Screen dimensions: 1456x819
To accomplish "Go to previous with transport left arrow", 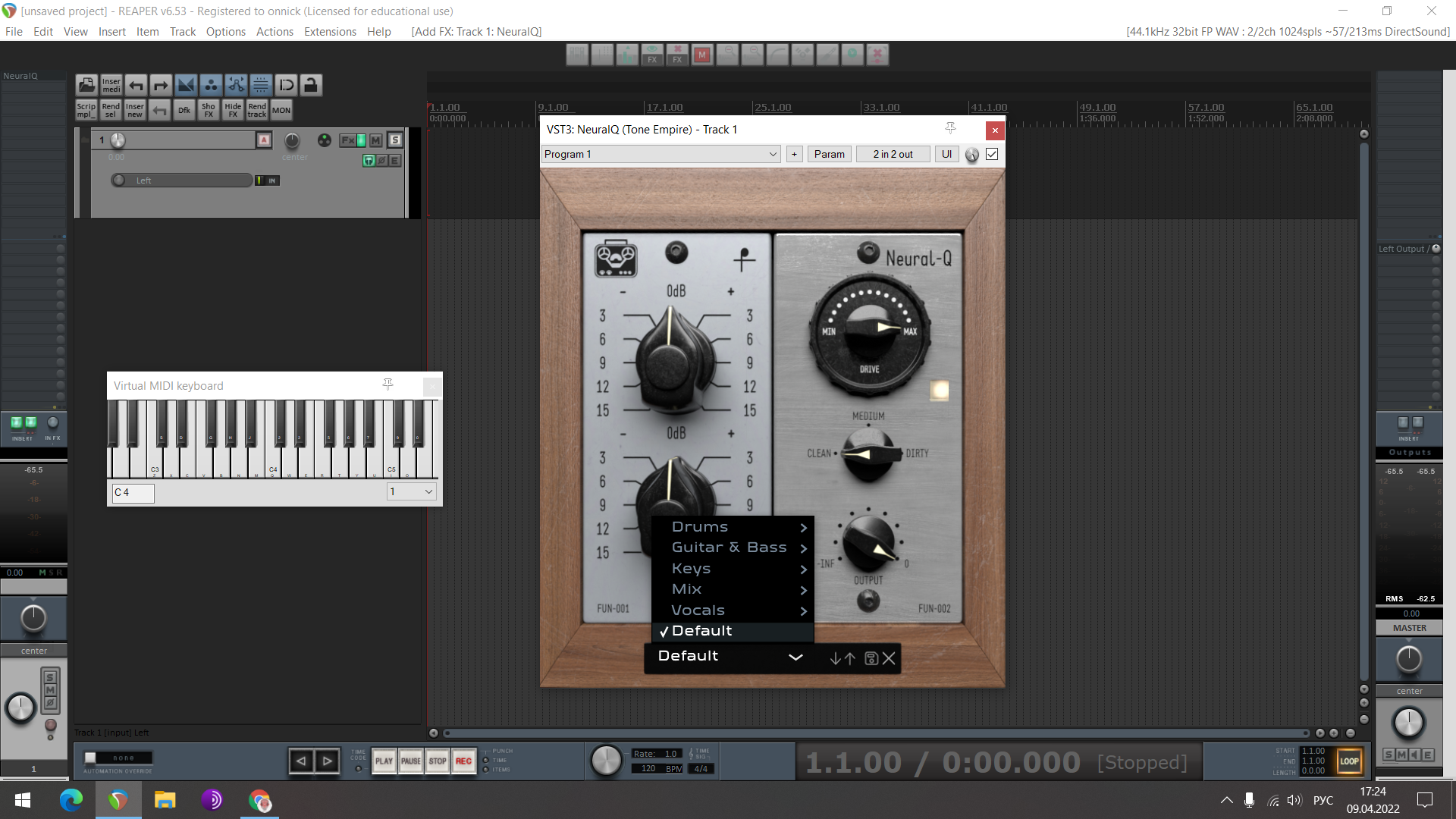I will pyautogui.click(x=301, y=761).
